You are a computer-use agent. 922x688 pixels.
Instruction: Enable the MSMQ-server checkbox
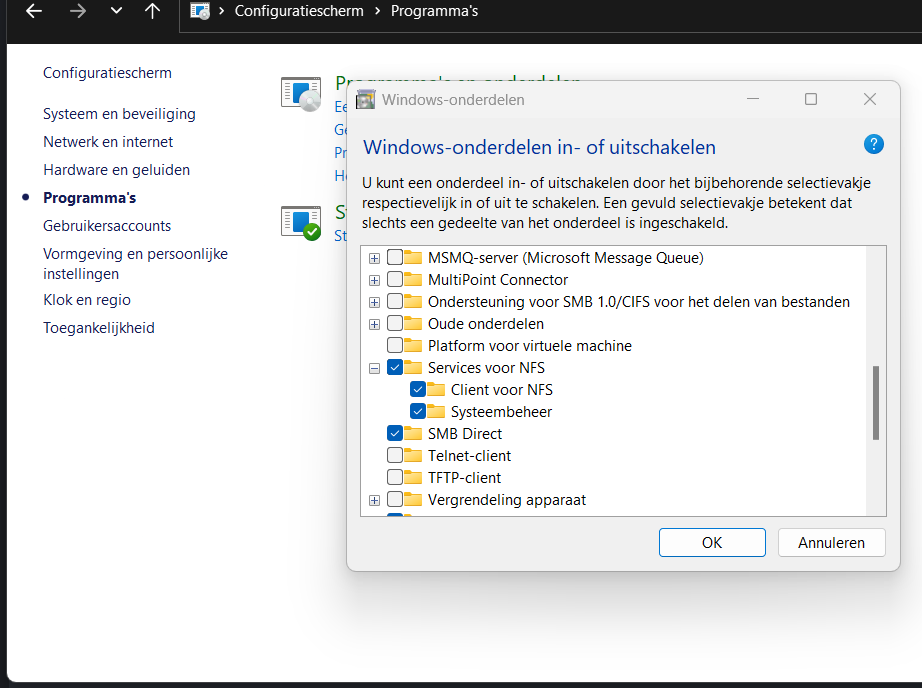coord(395,257)
